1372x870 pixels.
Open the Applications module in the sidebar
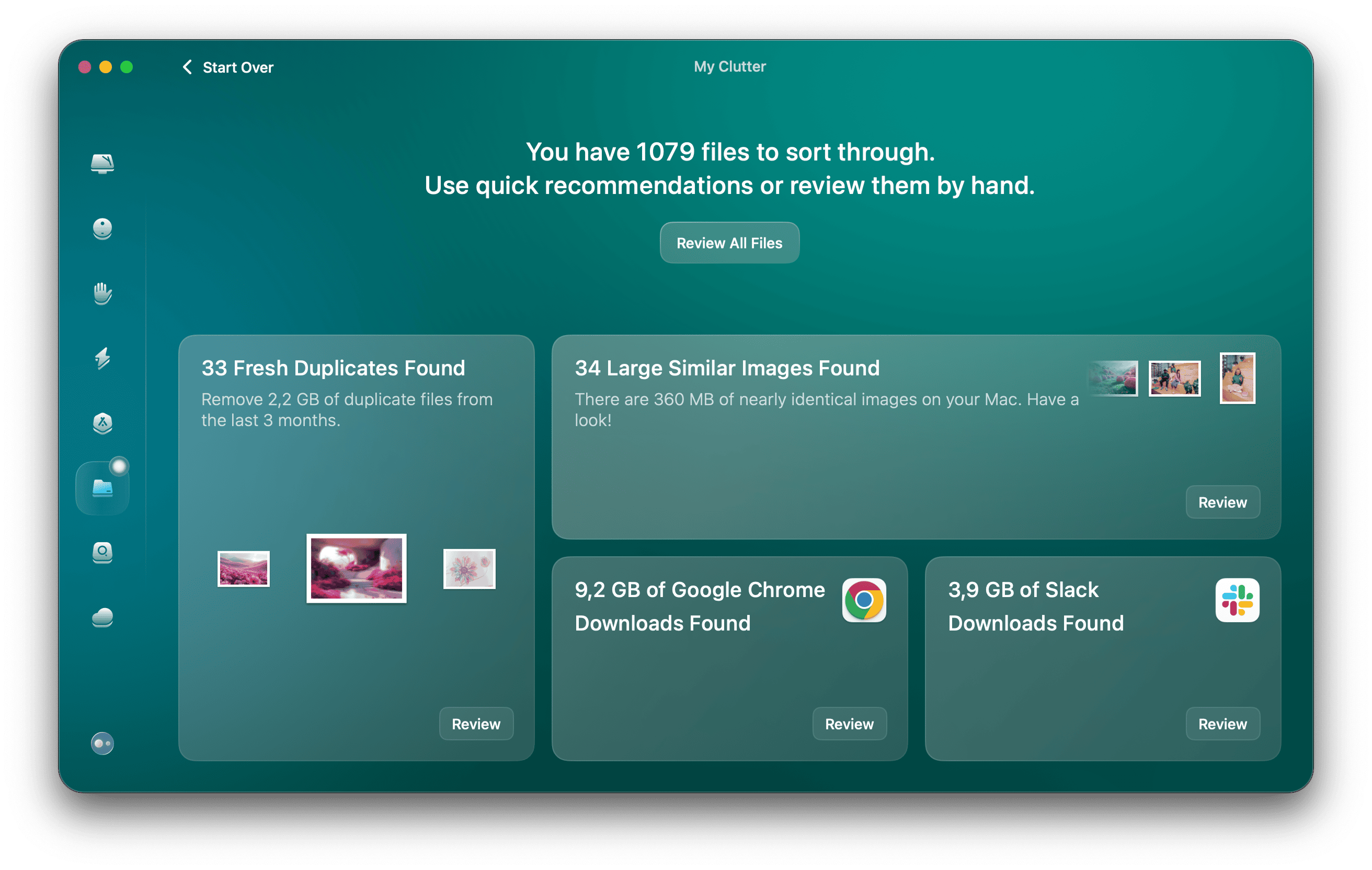coord(102,425)
